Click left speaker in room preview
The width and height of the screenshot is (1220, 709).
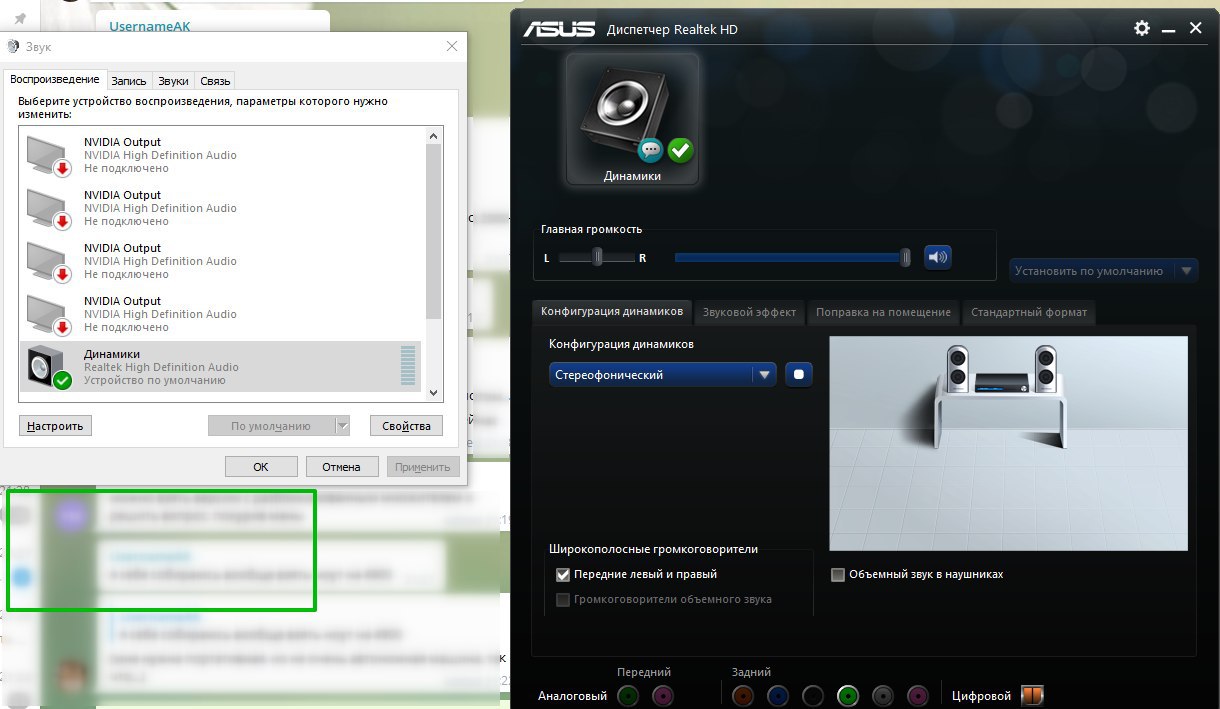tap(957, 369)
